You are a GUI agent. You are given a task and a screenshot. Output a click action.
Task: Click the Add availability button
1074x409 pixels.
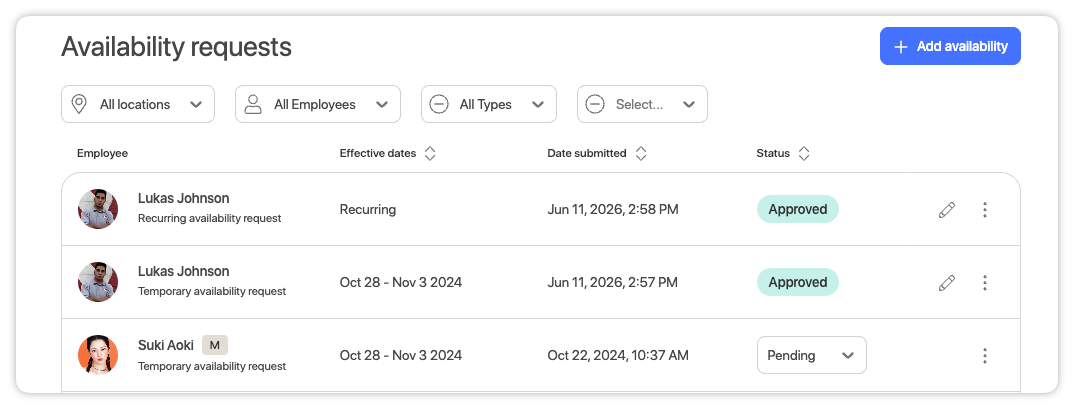(950, 46)
